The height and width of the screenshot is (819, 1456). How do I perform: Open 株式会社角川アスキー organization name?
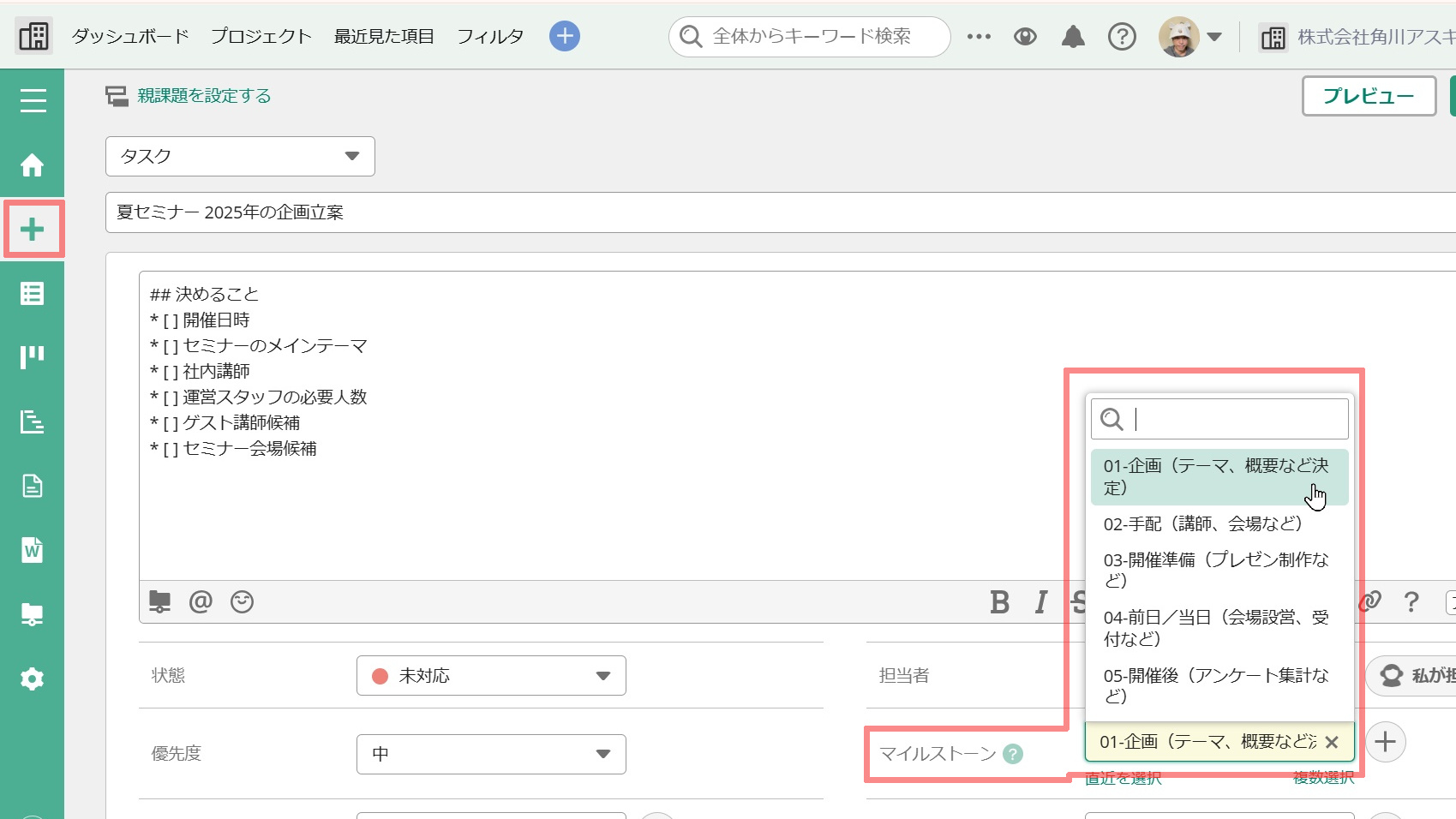pyautogui.click(x=1376, y=37)
